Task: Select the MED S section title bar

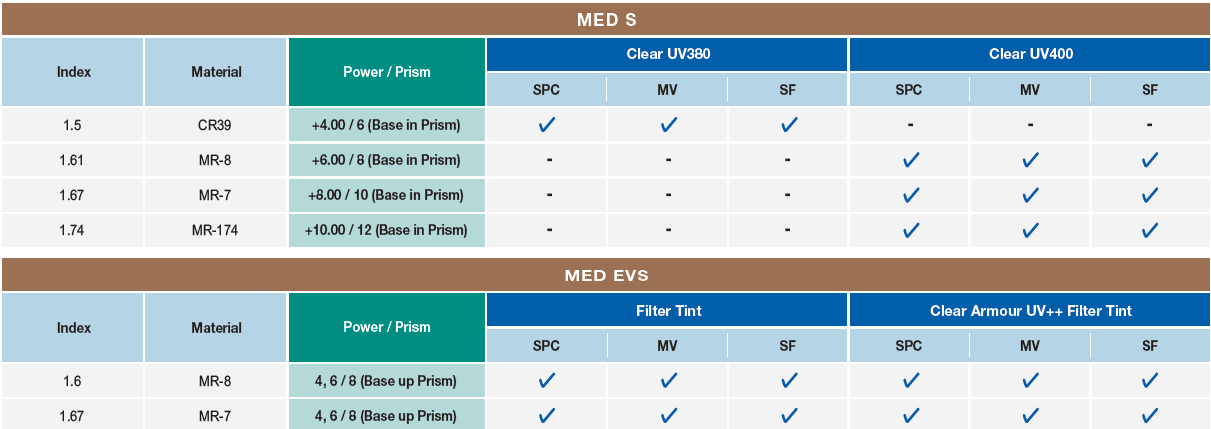Action: coord(606,19)
